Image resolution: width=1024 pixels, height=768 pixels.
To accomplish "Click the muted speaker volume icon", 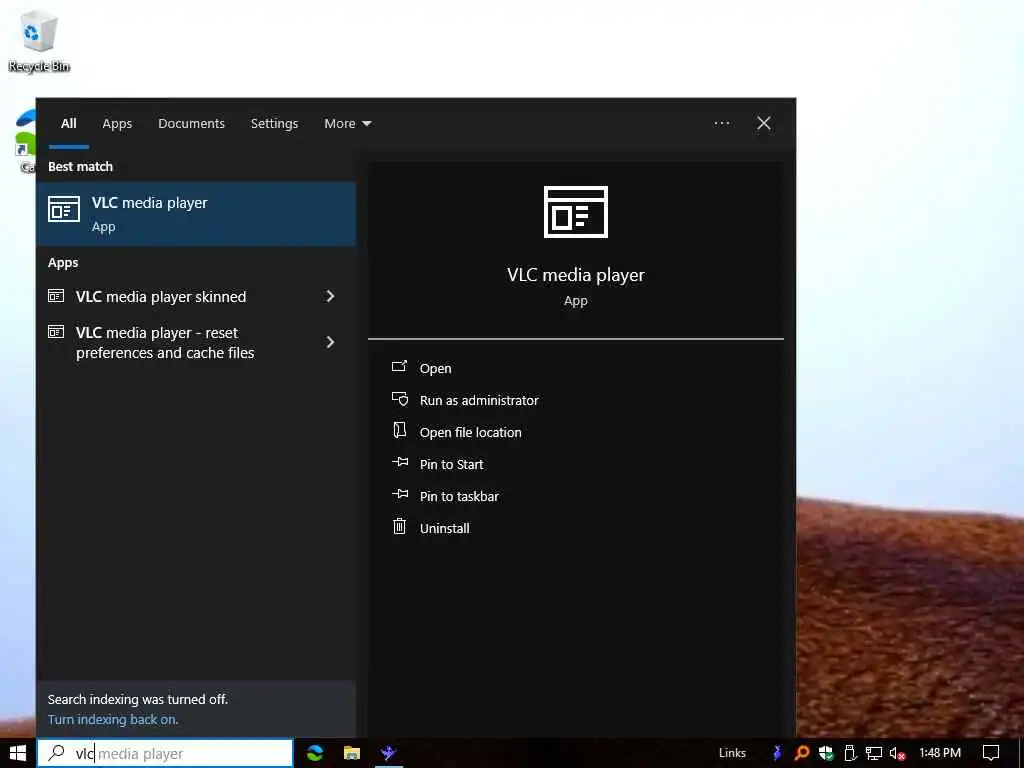I will [x=897, y=753].
